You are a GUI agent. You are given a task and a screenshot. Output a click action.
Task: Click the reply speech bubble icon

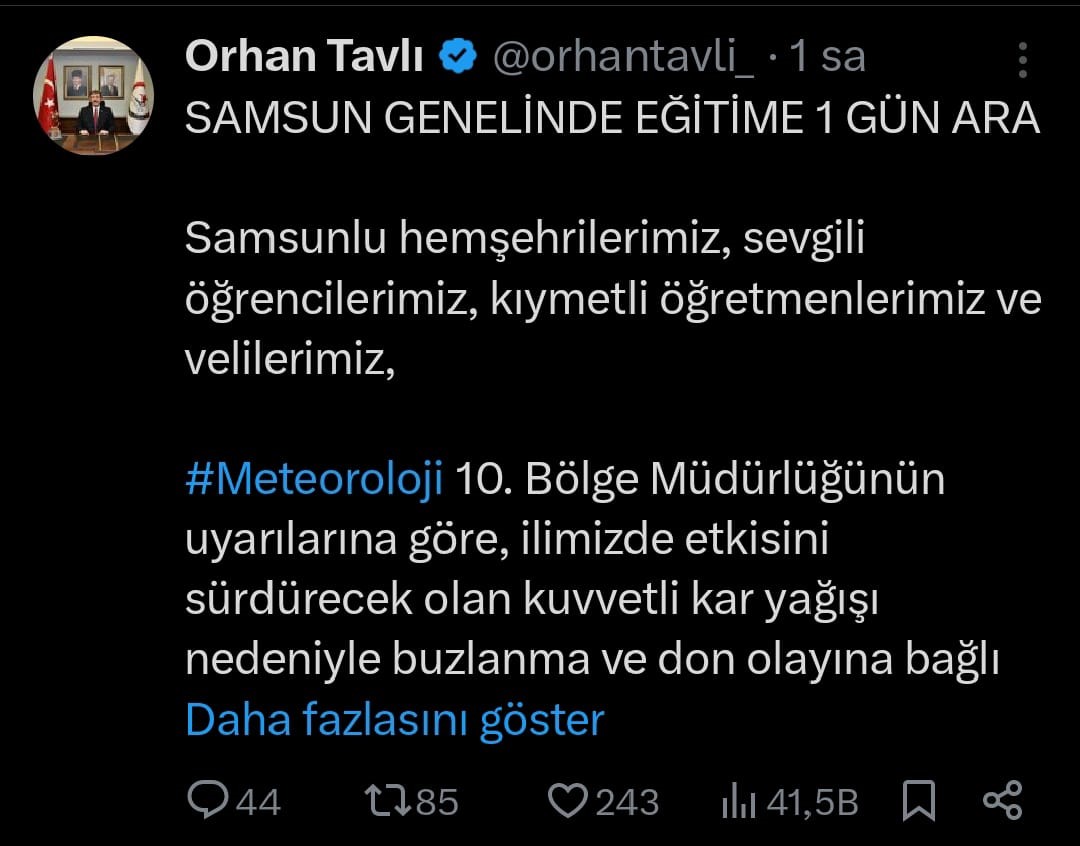point(207,800)
